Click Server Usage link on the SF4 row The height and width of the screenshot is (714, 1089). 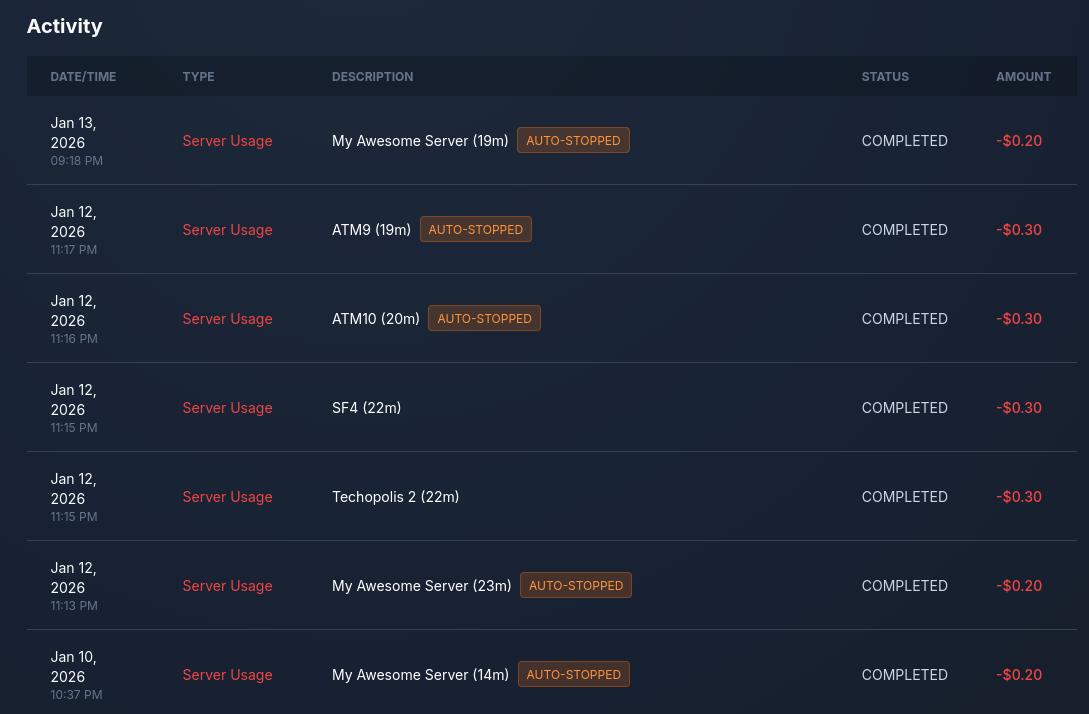[227, 407]
